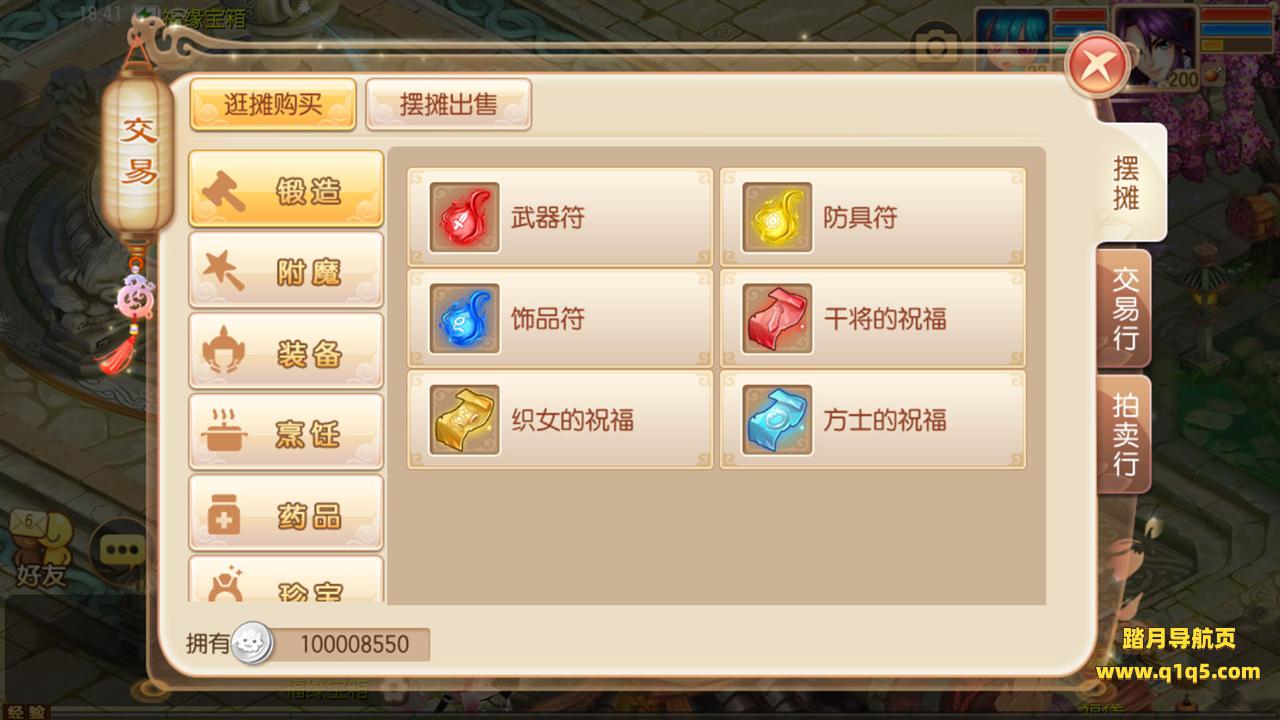
Task: Choose the 装备 category
Action: point(286,352)
